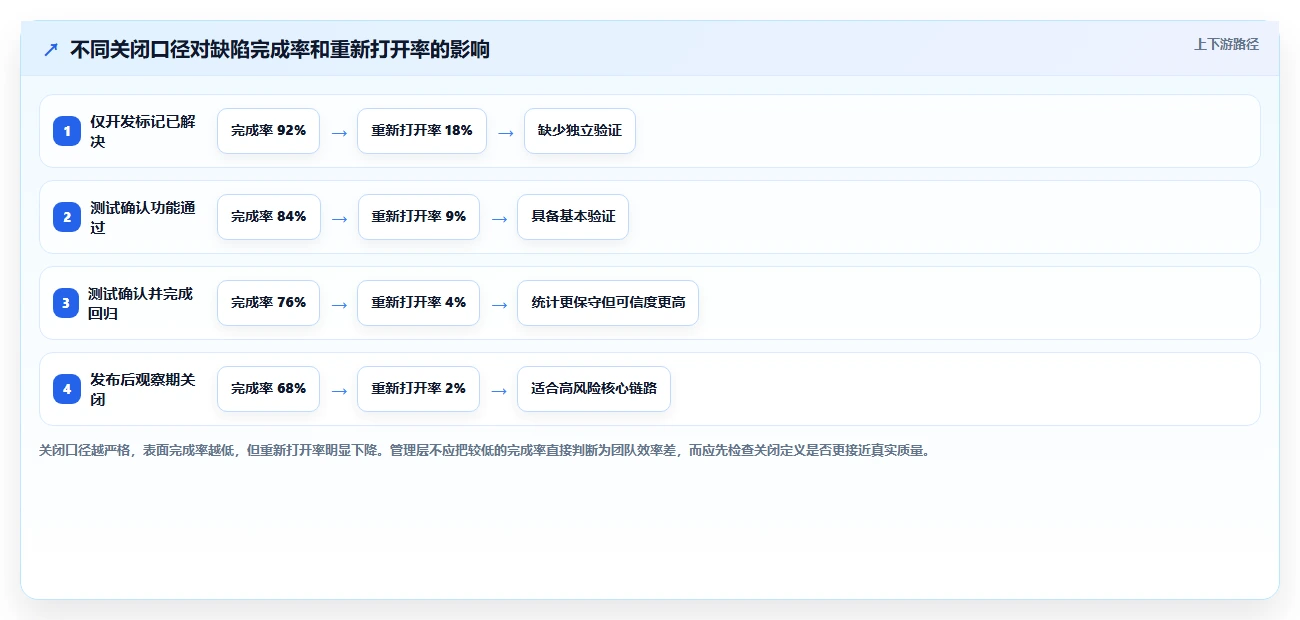
Task: Click the panel title 不同关闭口径对缺陷完成率和重新打开率的影响
Action: (280, 49)
